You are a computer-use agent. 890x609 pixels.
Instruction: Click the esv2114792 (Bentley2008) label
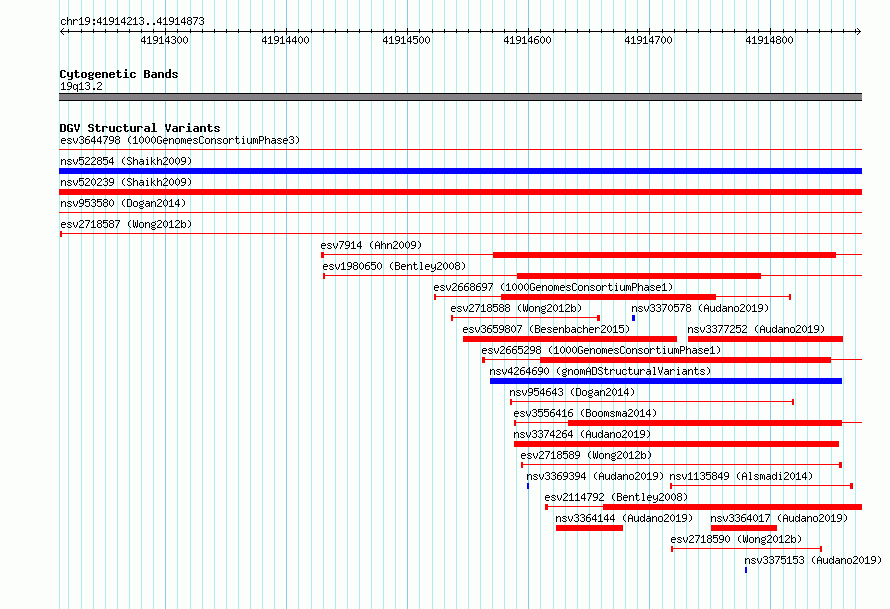click(616, 497)
